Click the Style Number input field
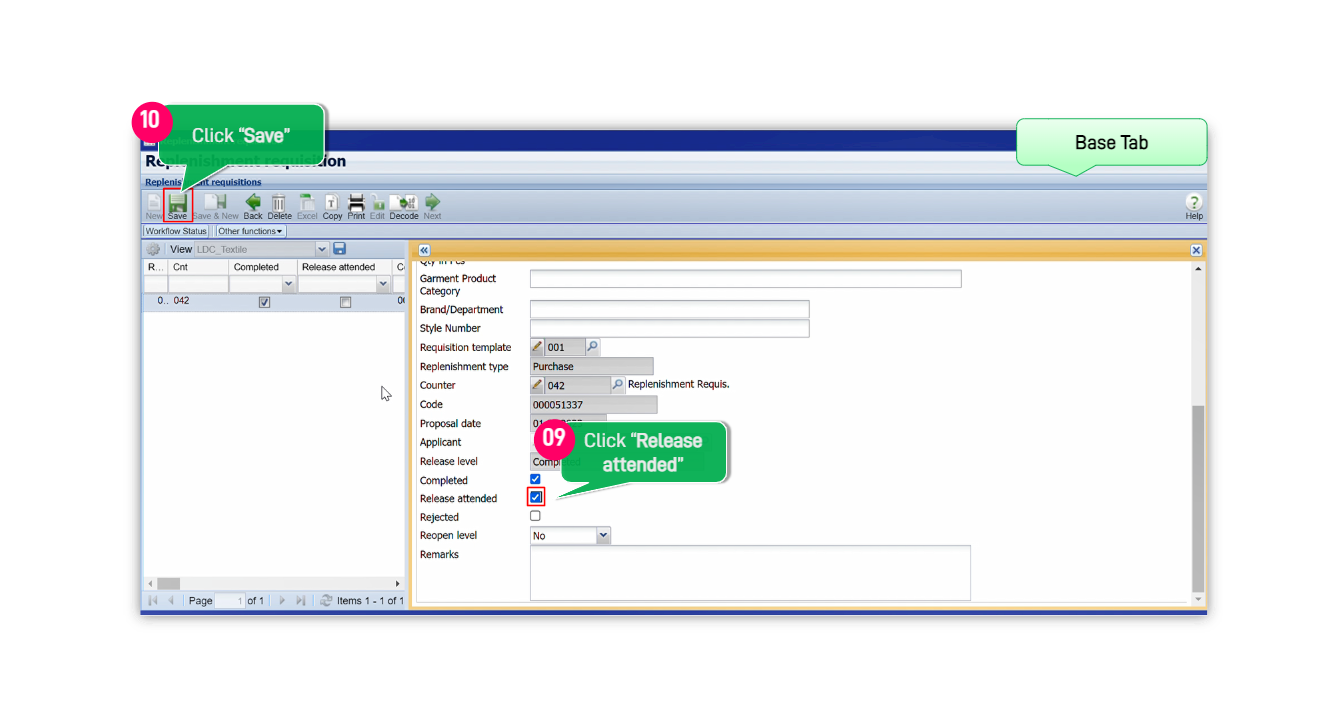Screen dimensions: 1320x726 click(669, 328)
